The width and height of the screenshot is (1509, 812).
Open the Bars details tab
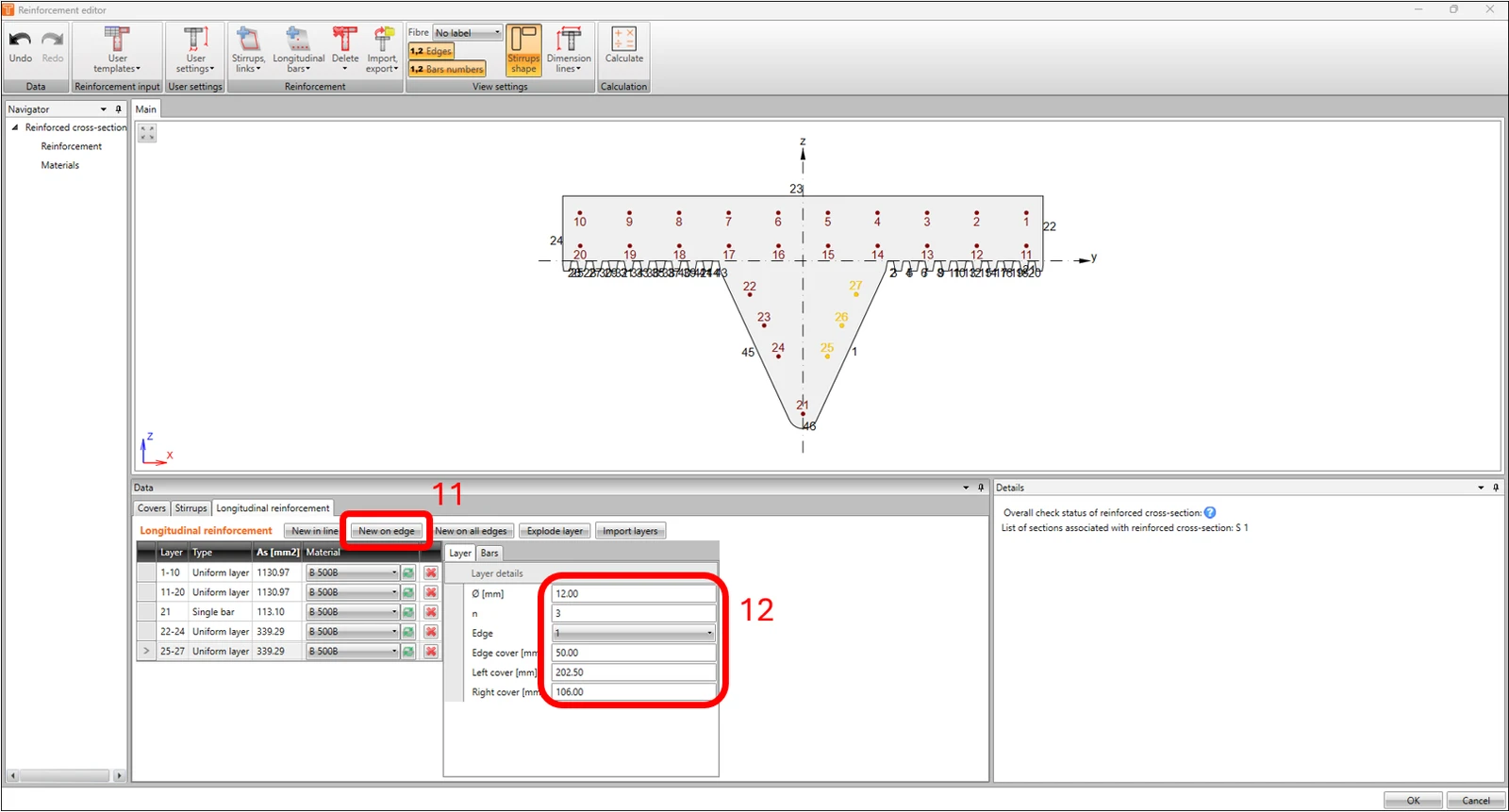(x=489, y=554)
